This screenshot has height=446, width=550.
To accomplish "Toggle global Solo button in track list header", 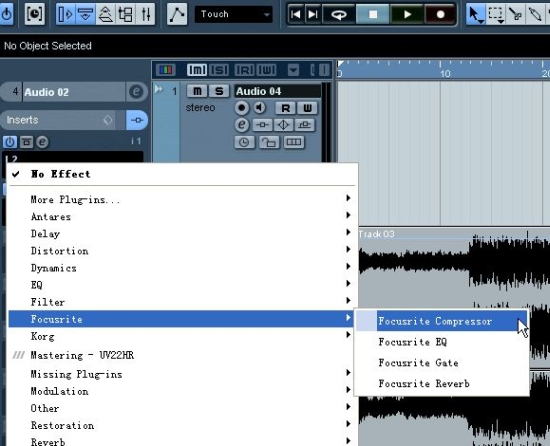I will tap(219, 70).
